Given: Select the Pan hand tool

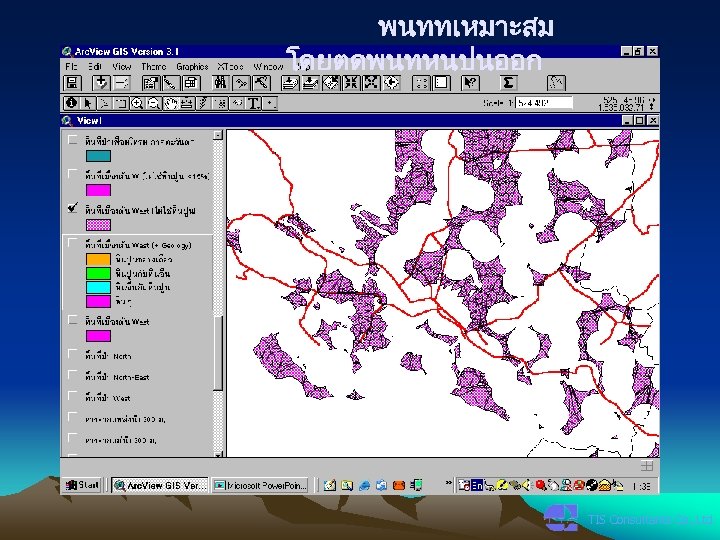Looking at the screenshot, I should tap(170, 103).
